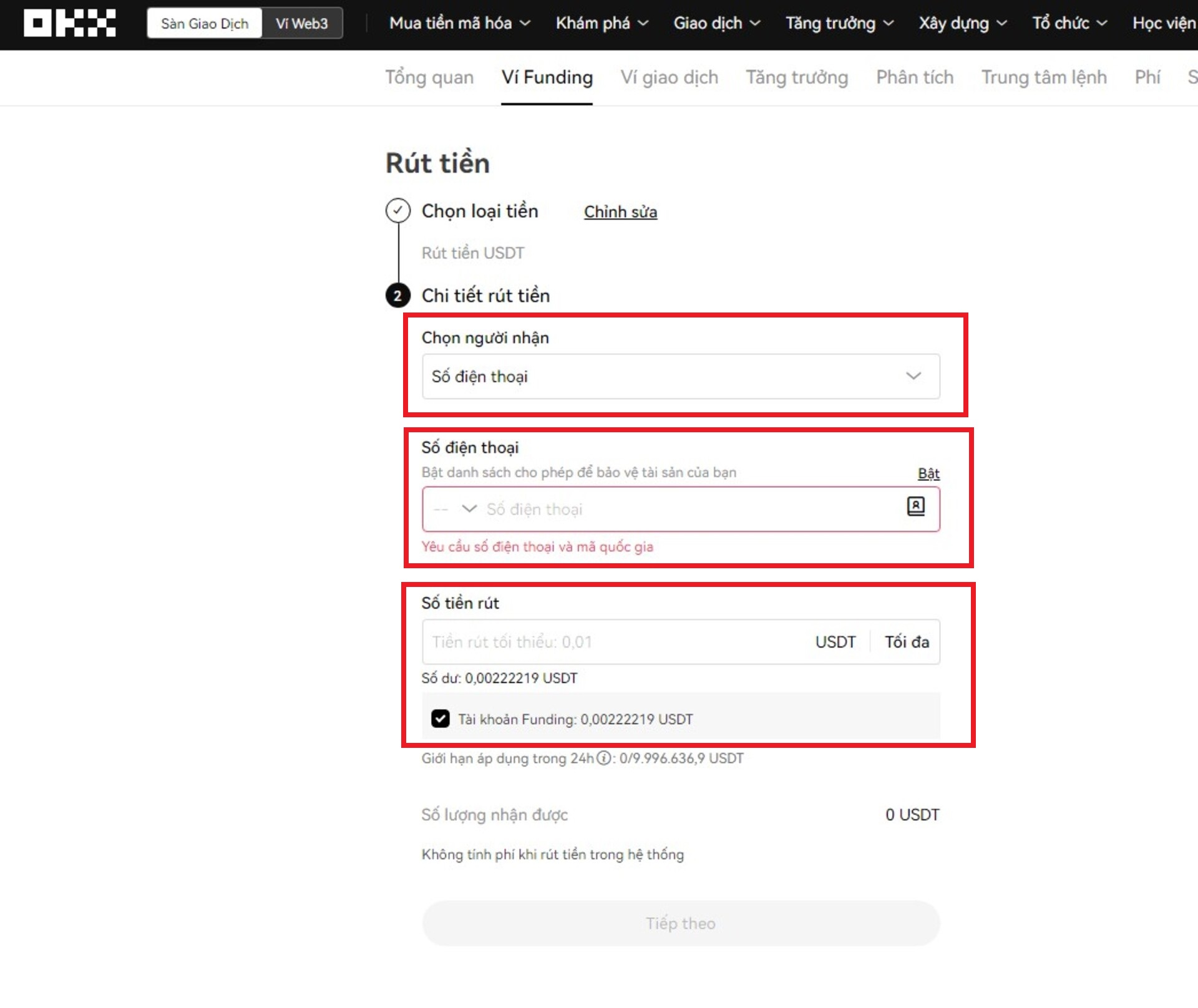Open the Chọn người nhận dropdown
1198x1008 pixels.
tap(681, 376)
